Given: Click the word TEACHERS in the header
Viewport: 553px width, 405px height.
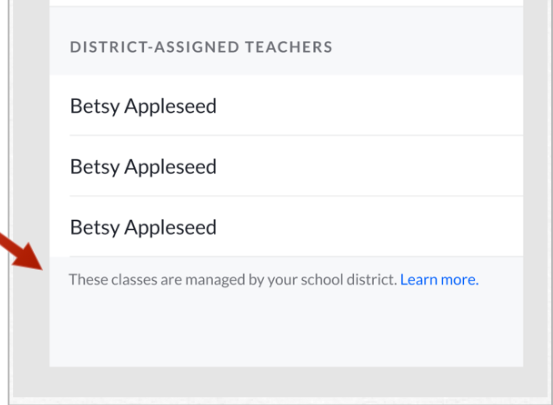Looking at the screenshot, I should (x=288, y=47).
